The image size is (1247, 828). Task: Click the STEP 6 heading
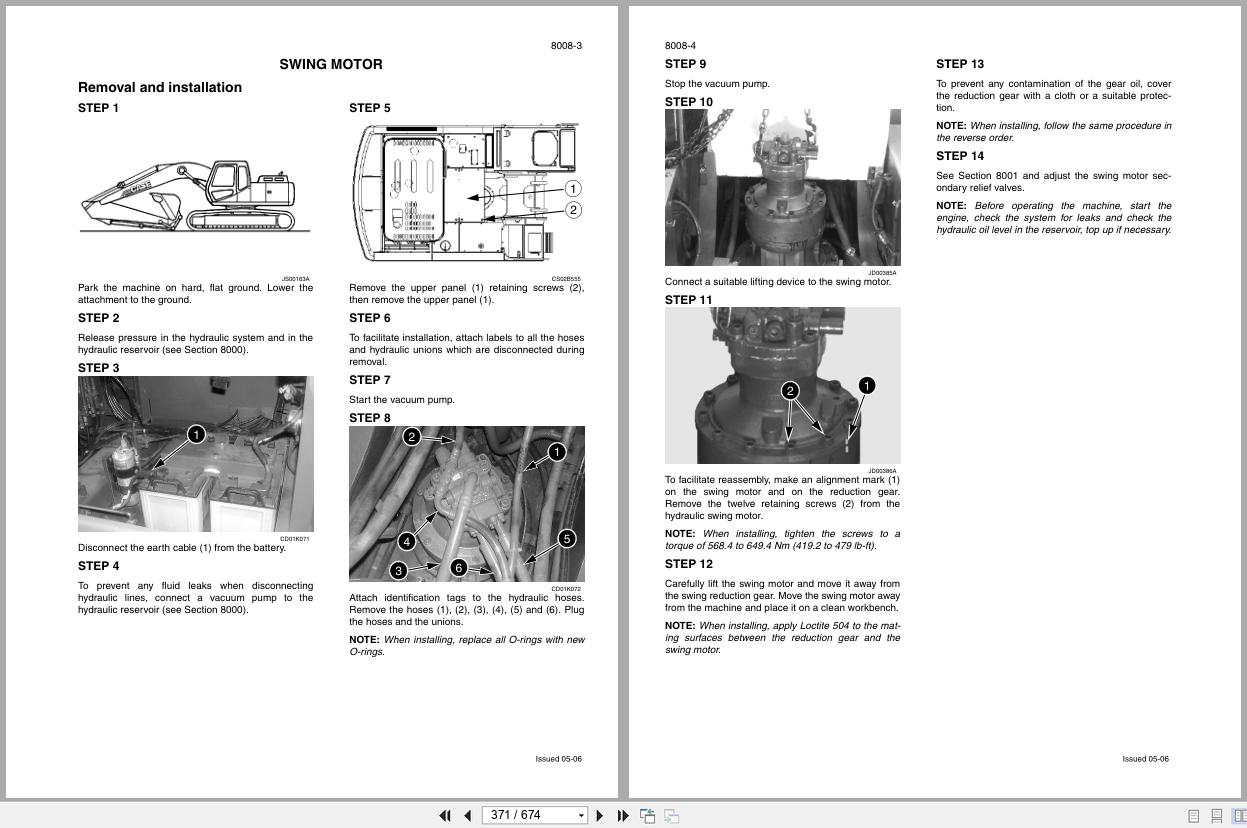tap(370, 318)
